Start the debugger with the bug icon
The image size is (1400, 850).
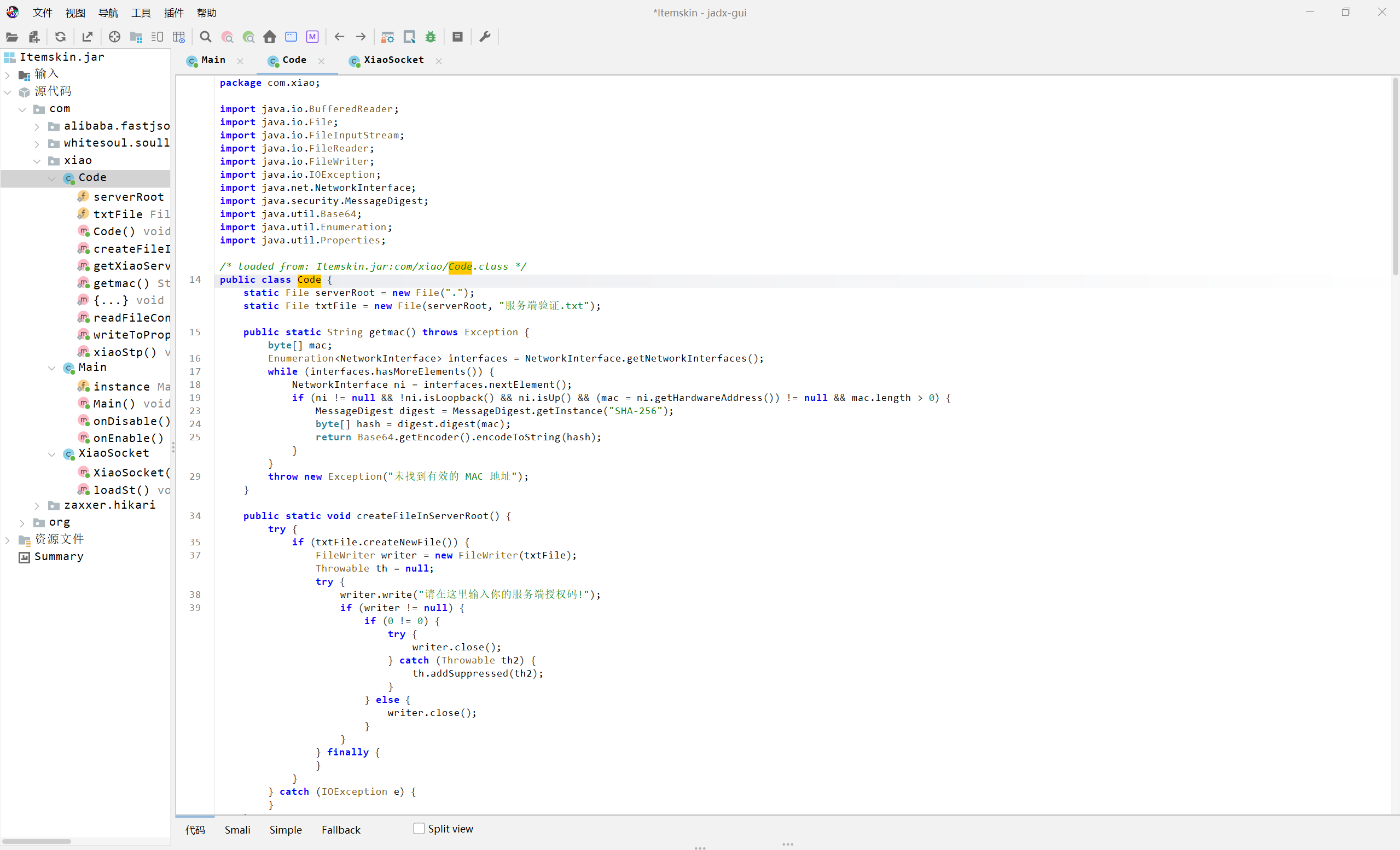click(x=431, y=36)
